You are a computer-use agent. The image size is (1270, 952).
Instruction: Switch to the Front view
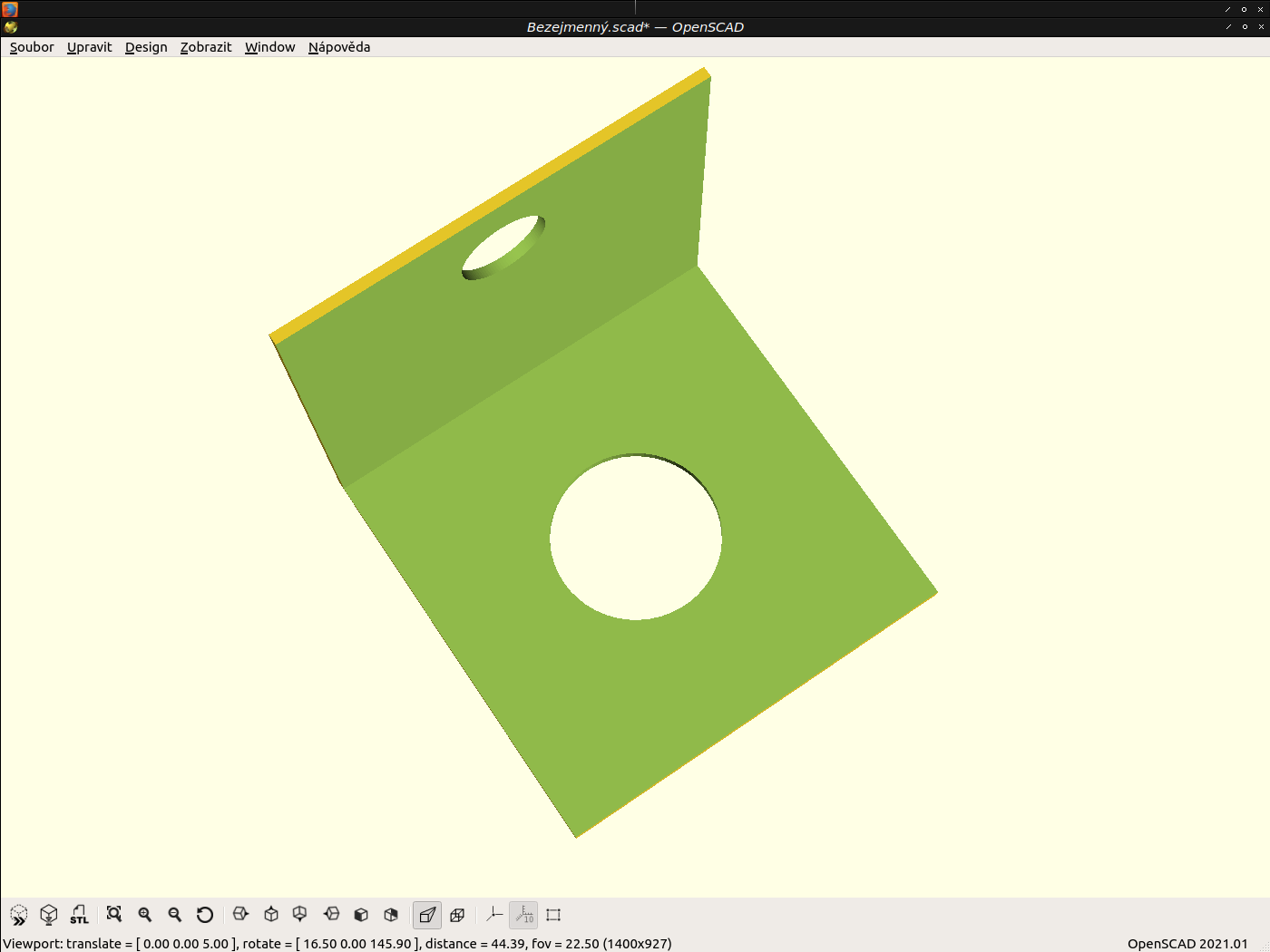pos(361,915)
